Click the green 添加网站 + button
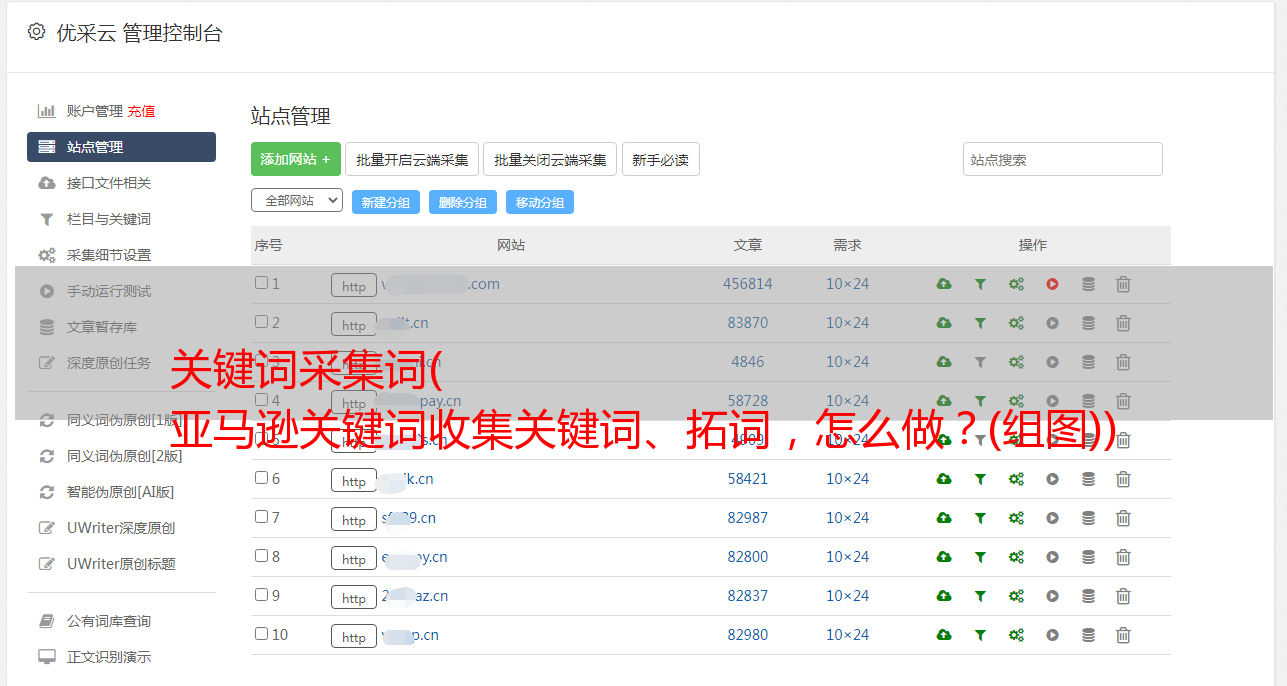Viewport: 1287px width, 686px height. [296, 159]
